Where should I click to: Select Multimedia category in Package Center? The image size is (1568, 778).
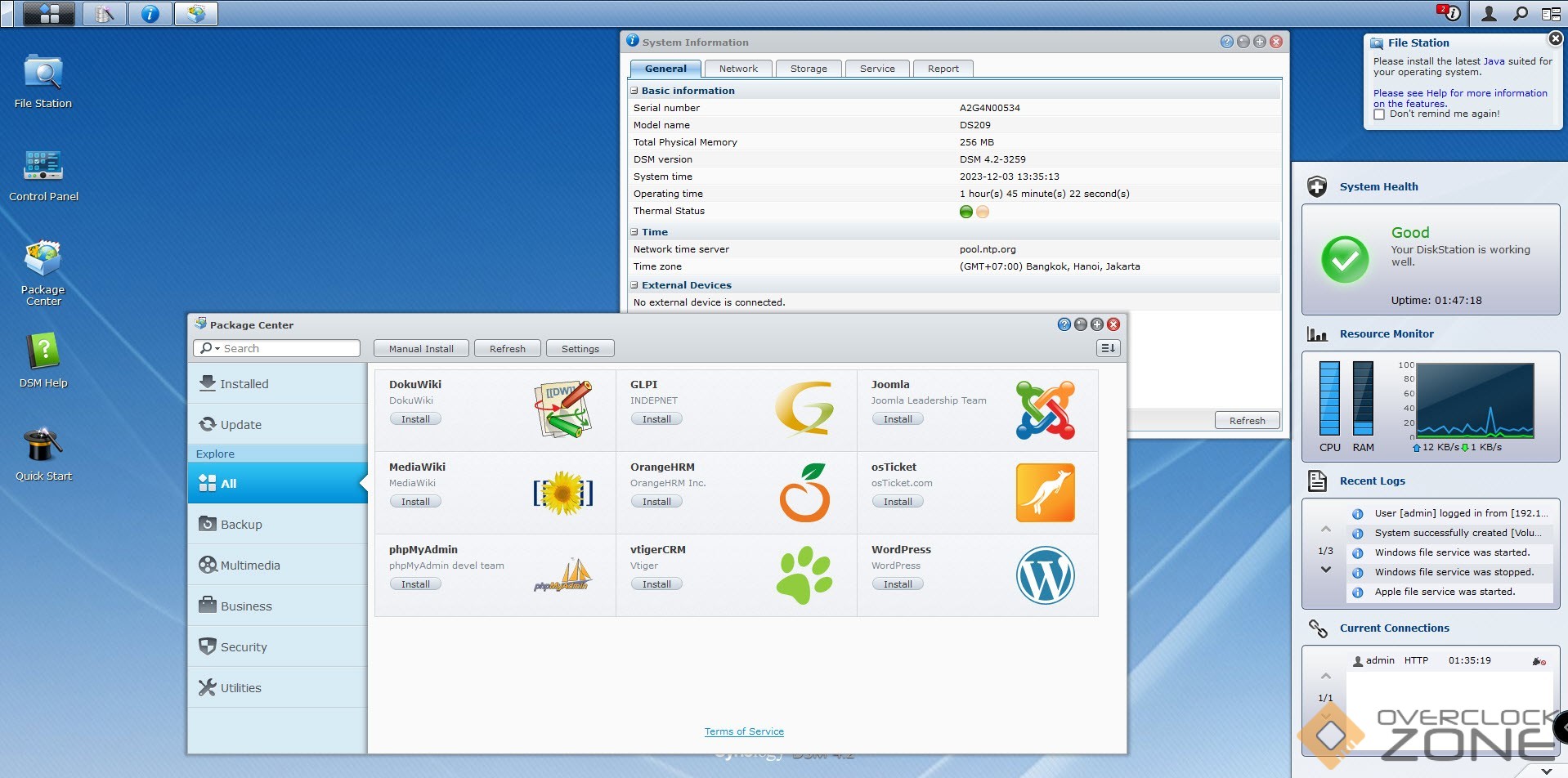[x=250, y=565]
